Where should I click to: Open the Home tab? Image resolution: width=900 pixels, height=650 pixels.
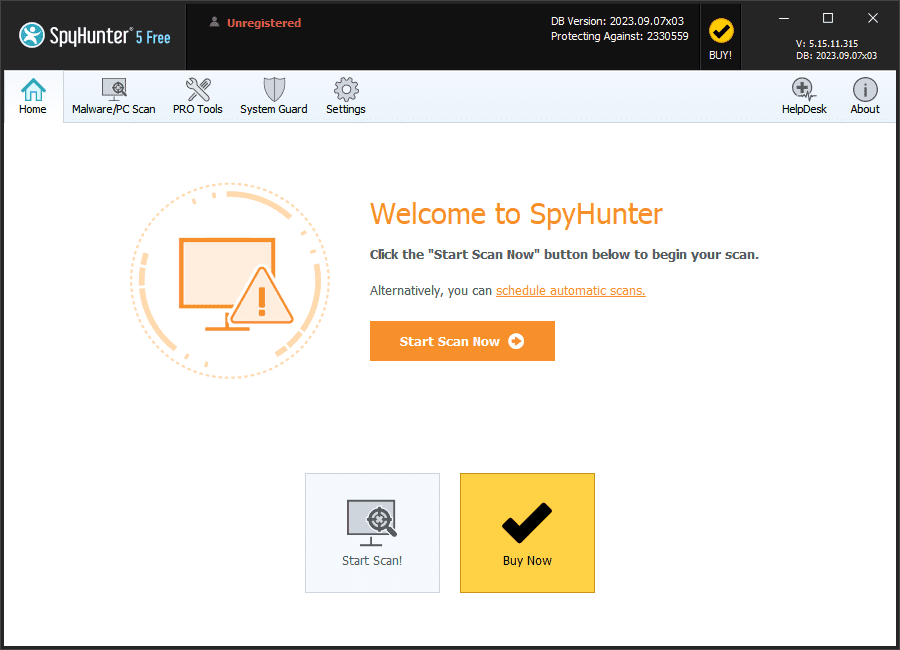coord(33,96)
